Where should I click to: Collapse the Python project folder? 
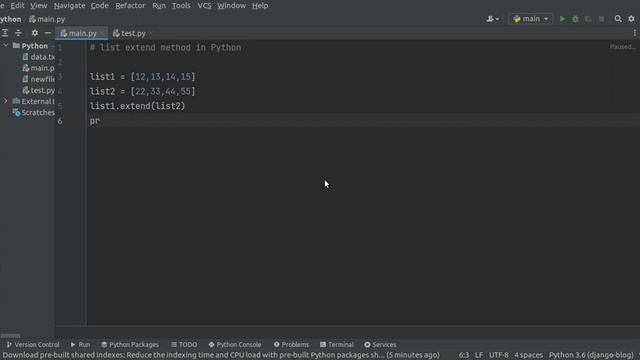click(6, 46)
